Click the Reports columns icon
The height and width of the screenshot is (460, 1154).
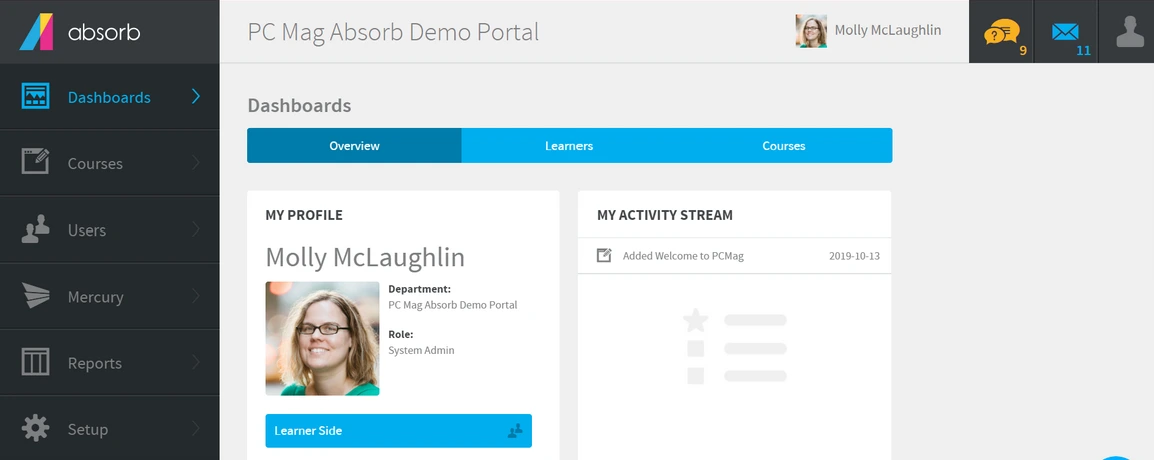click(x=35, y=362)
